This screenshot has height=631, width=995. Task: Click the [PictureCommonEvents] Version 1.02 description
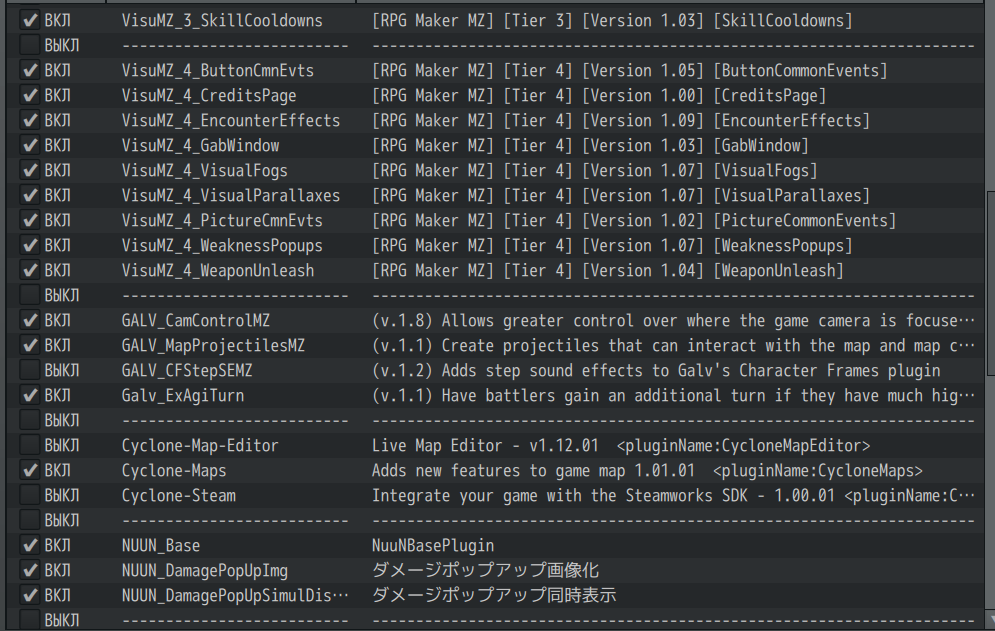coord(634,220)
